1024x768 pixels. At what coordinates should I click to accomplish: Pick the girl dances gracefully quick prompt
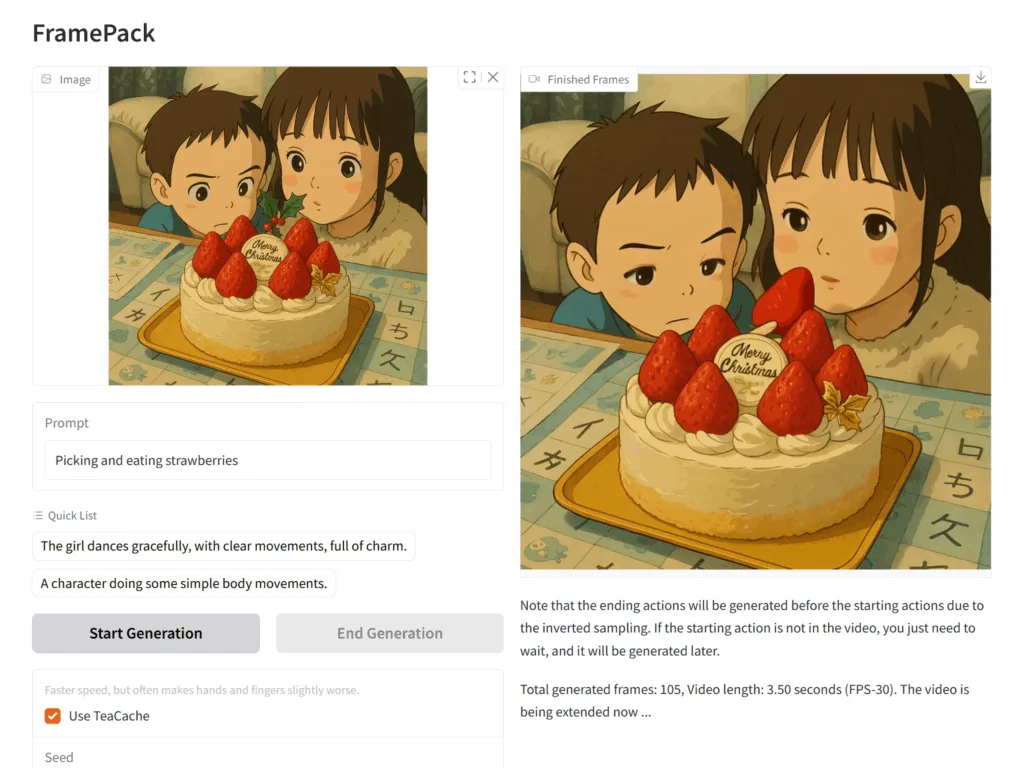click(224, 546)
